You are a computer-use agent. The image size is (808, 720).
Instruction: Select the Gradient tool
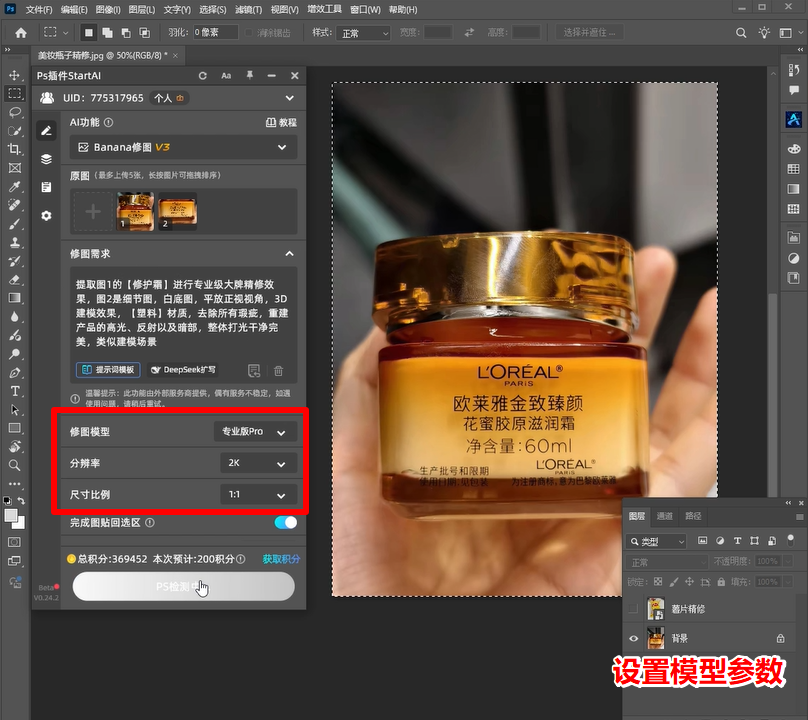[x=14, y=298]
